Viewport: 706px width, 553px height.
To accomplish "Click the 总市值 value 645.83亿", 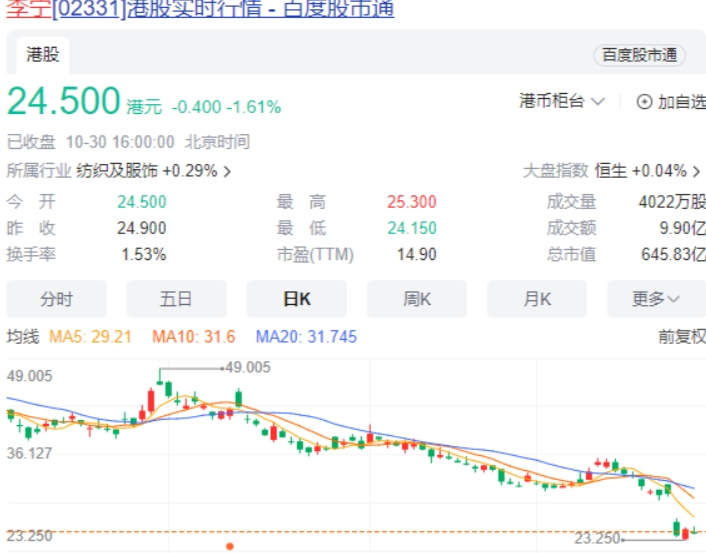I will click(x=674, y=254).
